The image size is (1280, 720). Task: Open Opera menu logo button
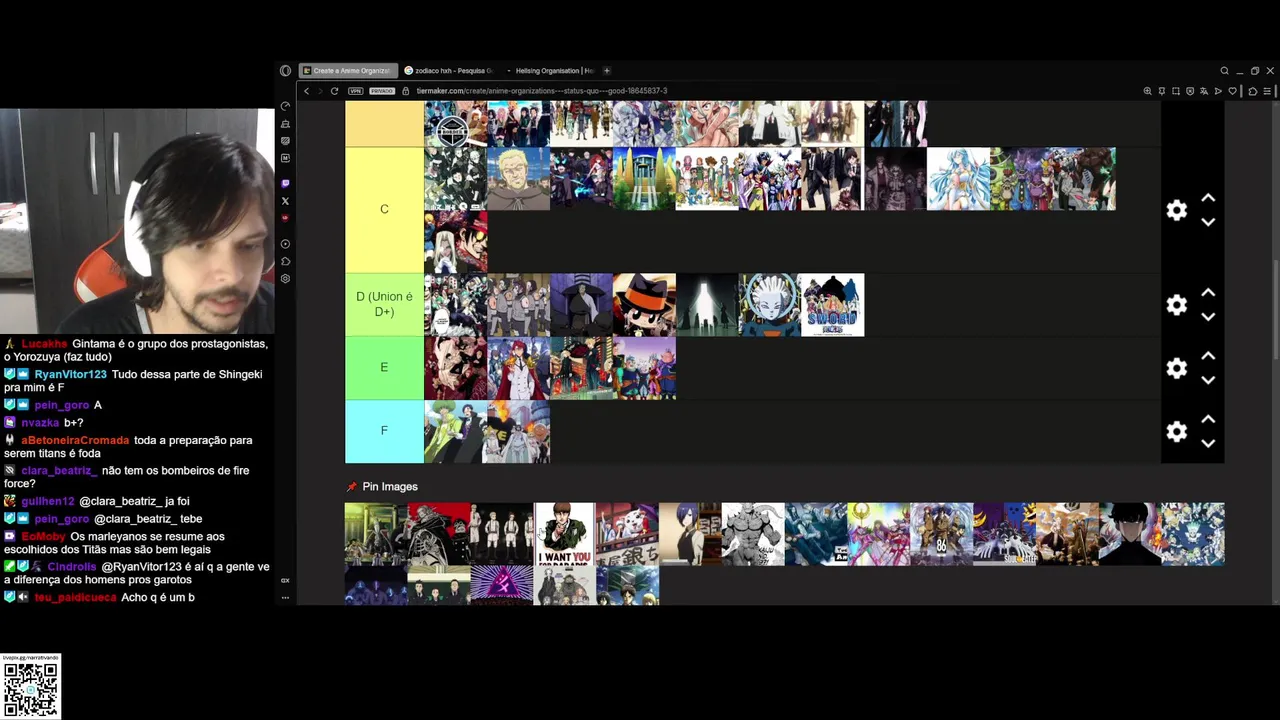click(x=286, y=71)
